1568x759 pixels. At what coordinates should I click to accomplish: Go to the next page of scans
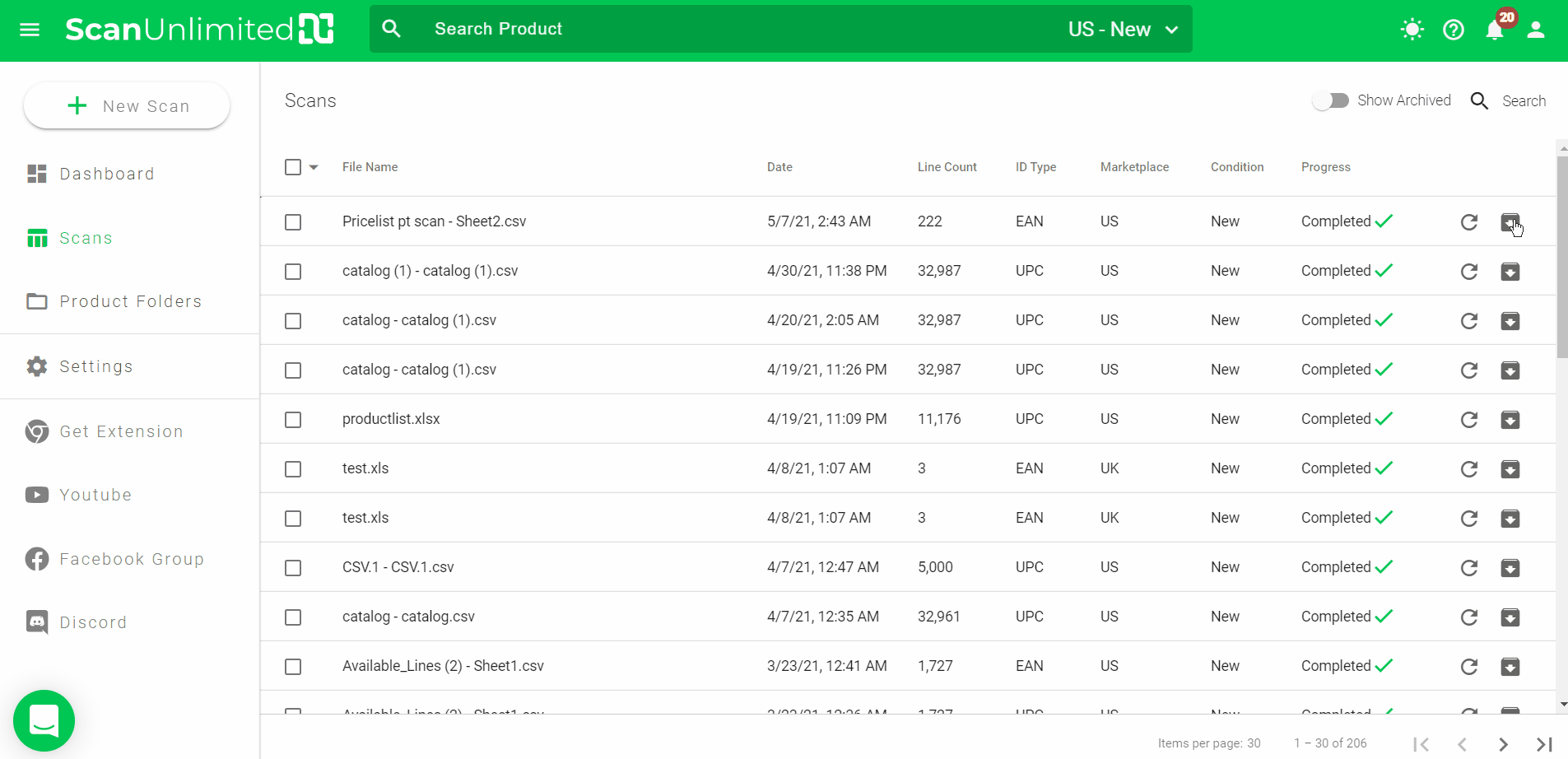pos(1503,744)
